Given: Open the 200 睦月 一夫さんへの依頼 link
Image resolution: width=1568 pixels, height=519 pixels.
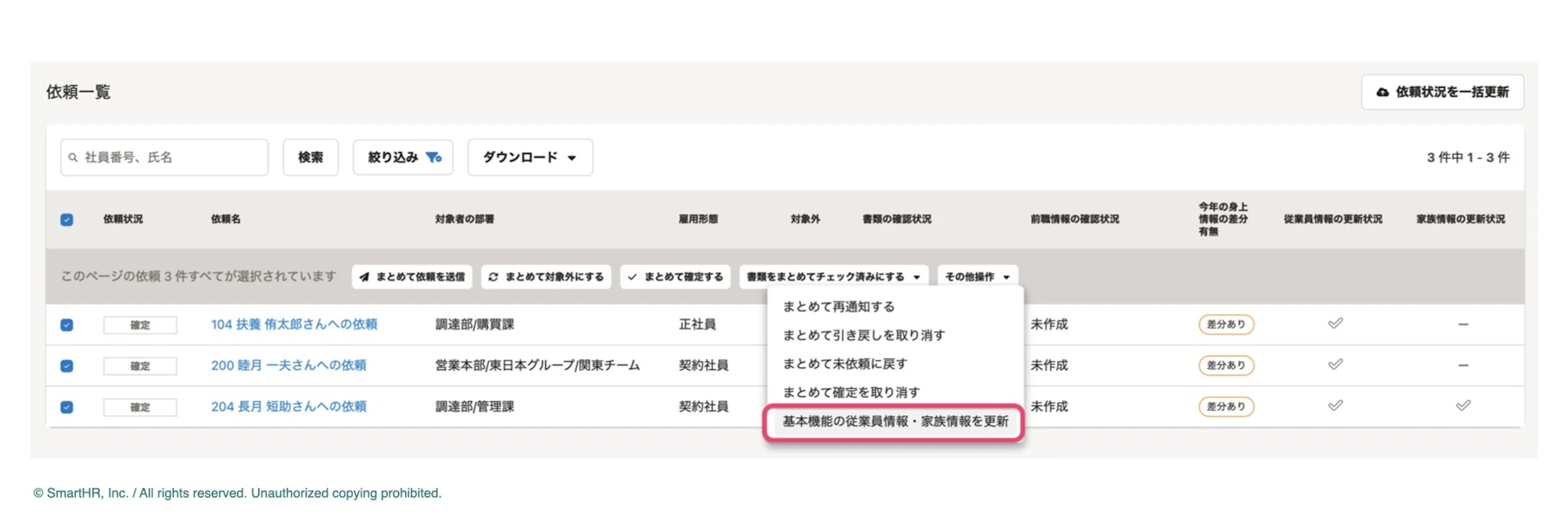Looking at the screenshot, I should pos(289,365).
